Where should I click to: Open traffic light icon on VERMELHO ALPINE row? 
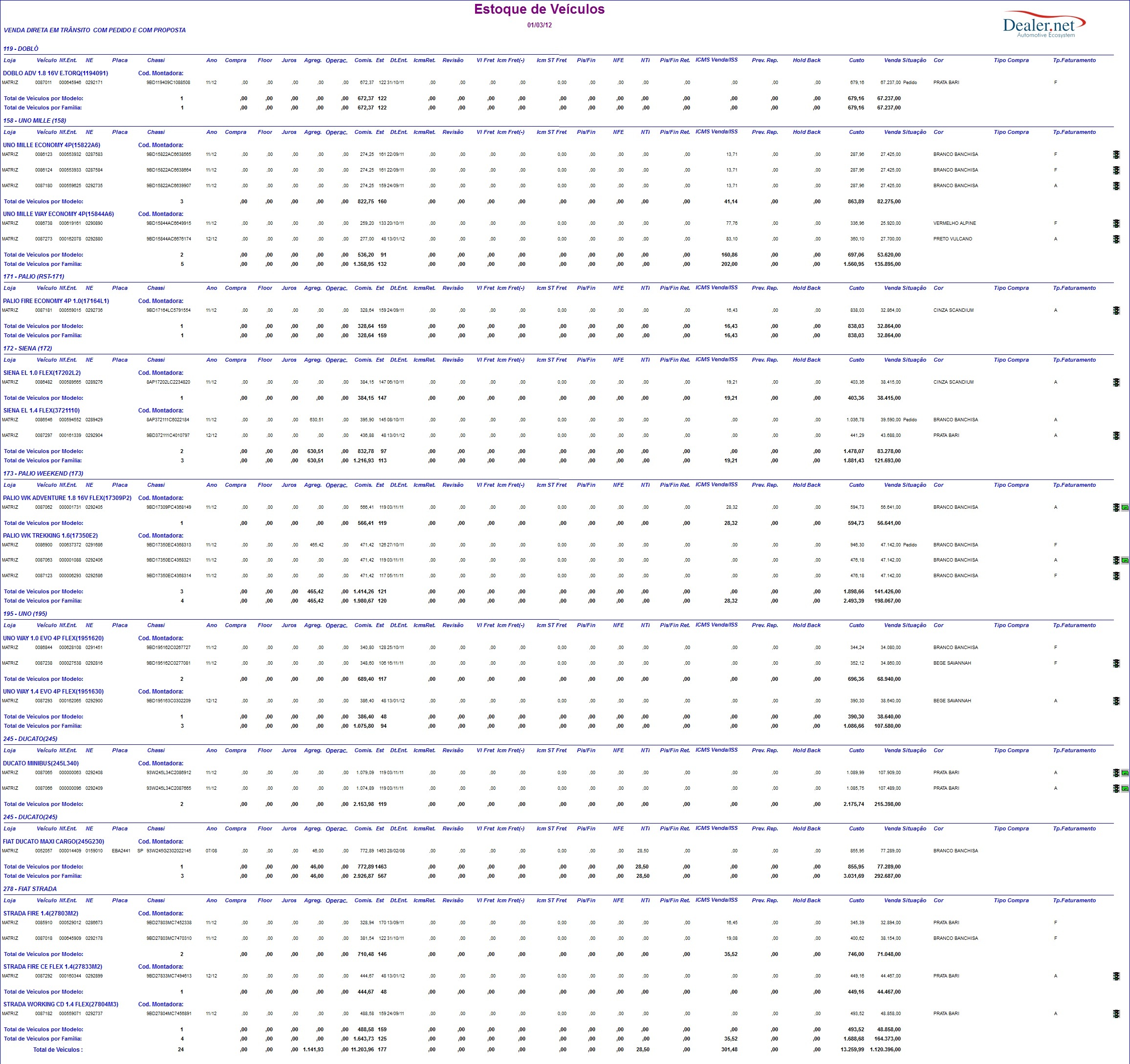coord(1116,223)
